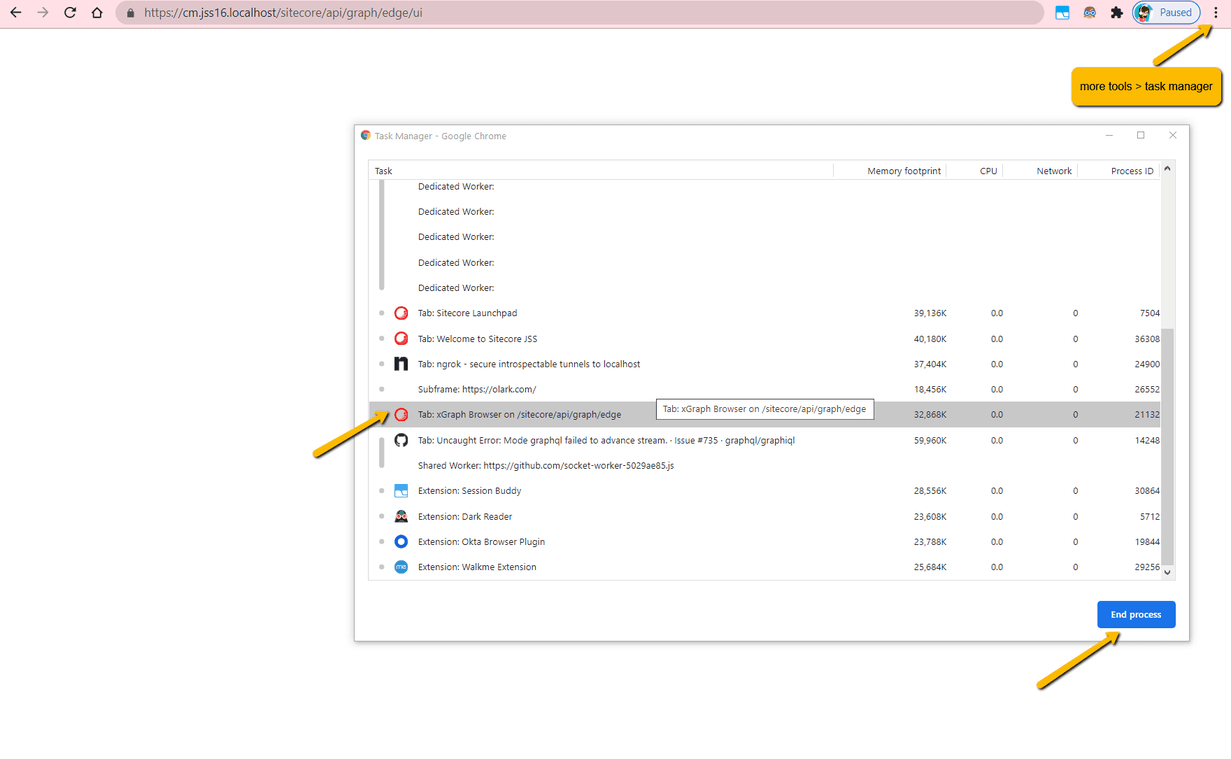Click scrollbar up arrow in task list
Viewport: 1231px width, 759px height.
tap(1167, 169)
